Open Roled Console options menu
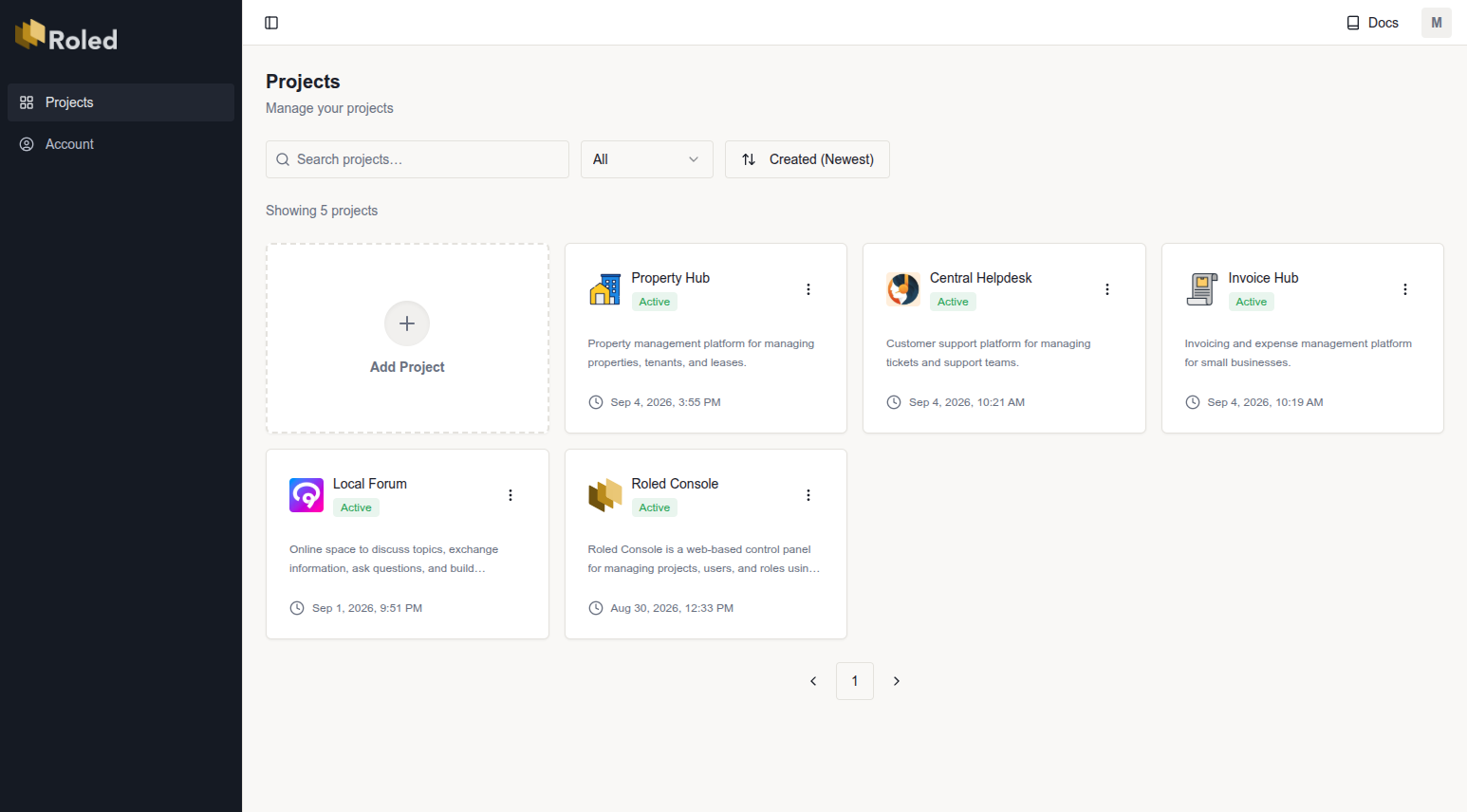This screenshot has width=1467, height=812. [808, 495]
